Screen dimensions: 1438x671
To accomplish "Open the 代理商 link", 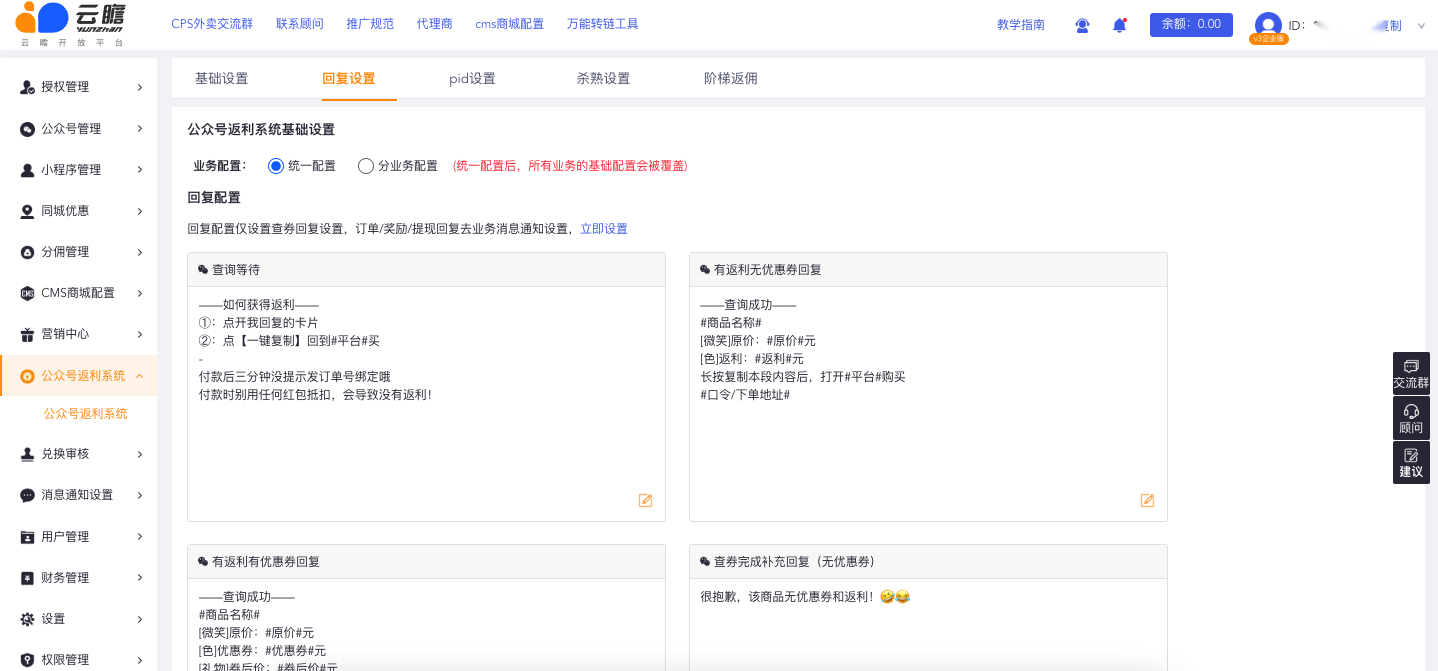I will 435,24.
